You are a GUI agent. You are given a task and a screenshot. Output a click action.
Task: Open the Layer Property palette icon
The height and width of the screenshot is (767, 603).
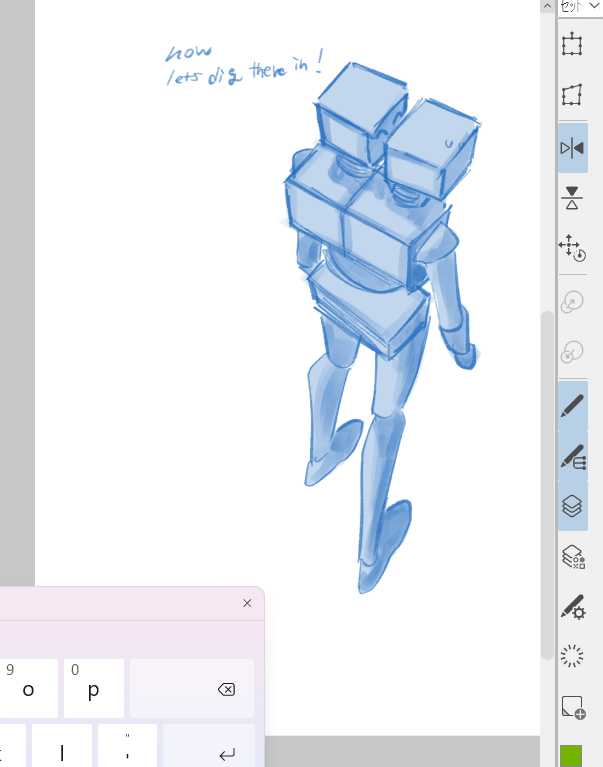573,557
